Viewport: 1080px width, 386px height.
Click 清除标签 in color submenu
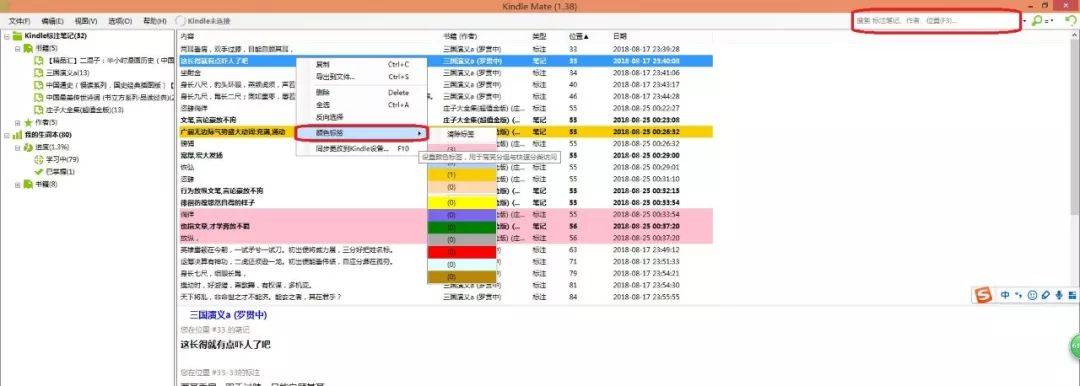tap(461, 134)
